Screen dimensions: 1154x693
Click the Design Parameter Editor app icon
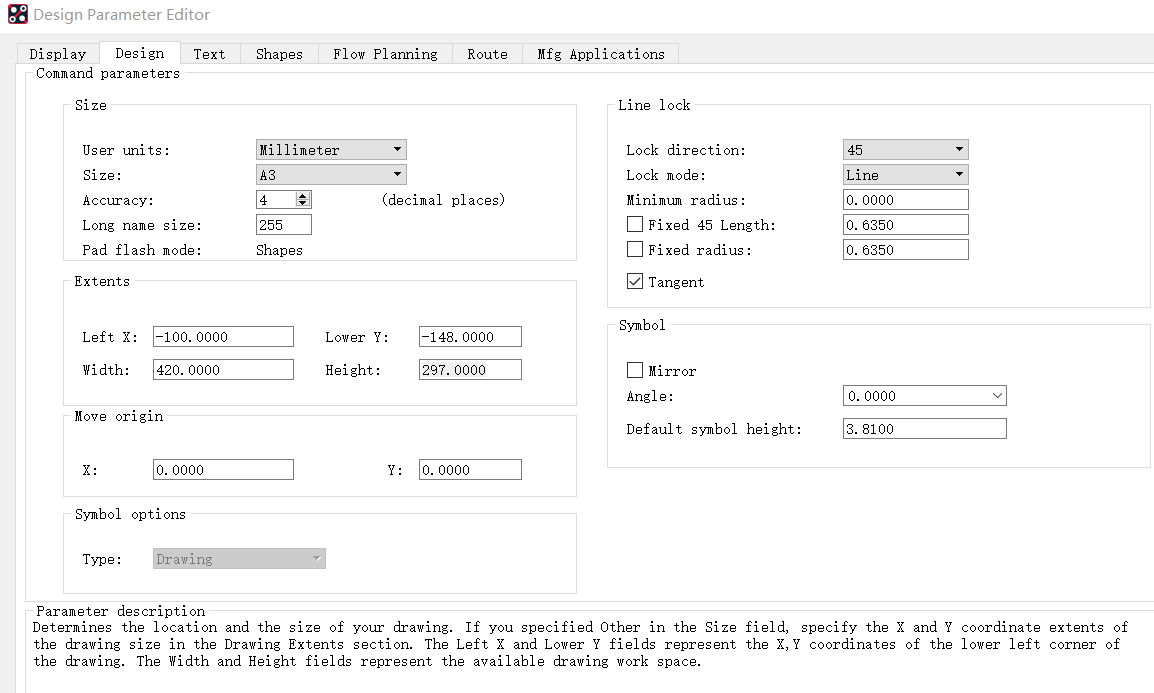point(18,14)
